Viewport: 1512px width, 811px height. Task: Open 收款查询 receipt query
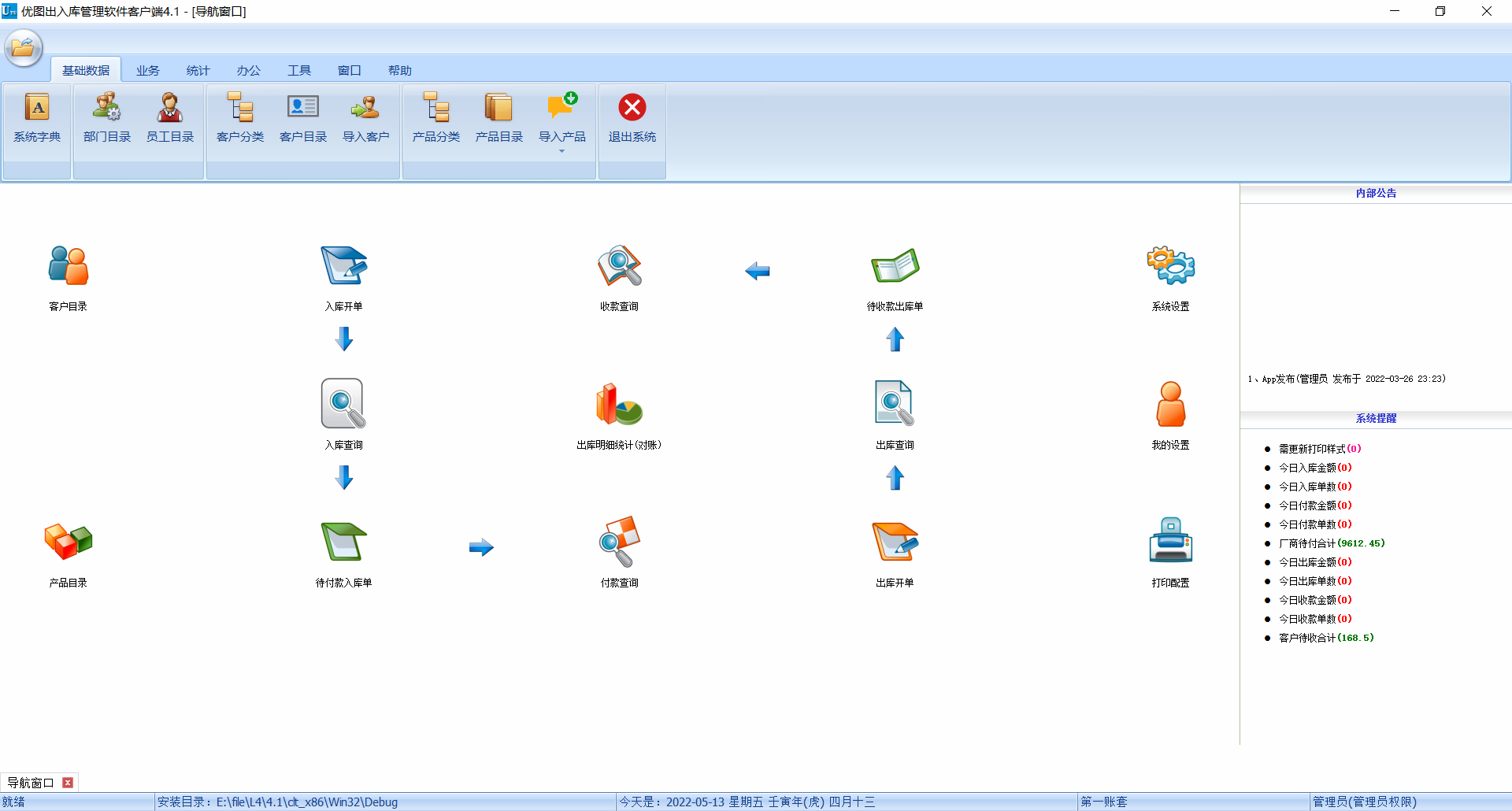coord(620,277)
